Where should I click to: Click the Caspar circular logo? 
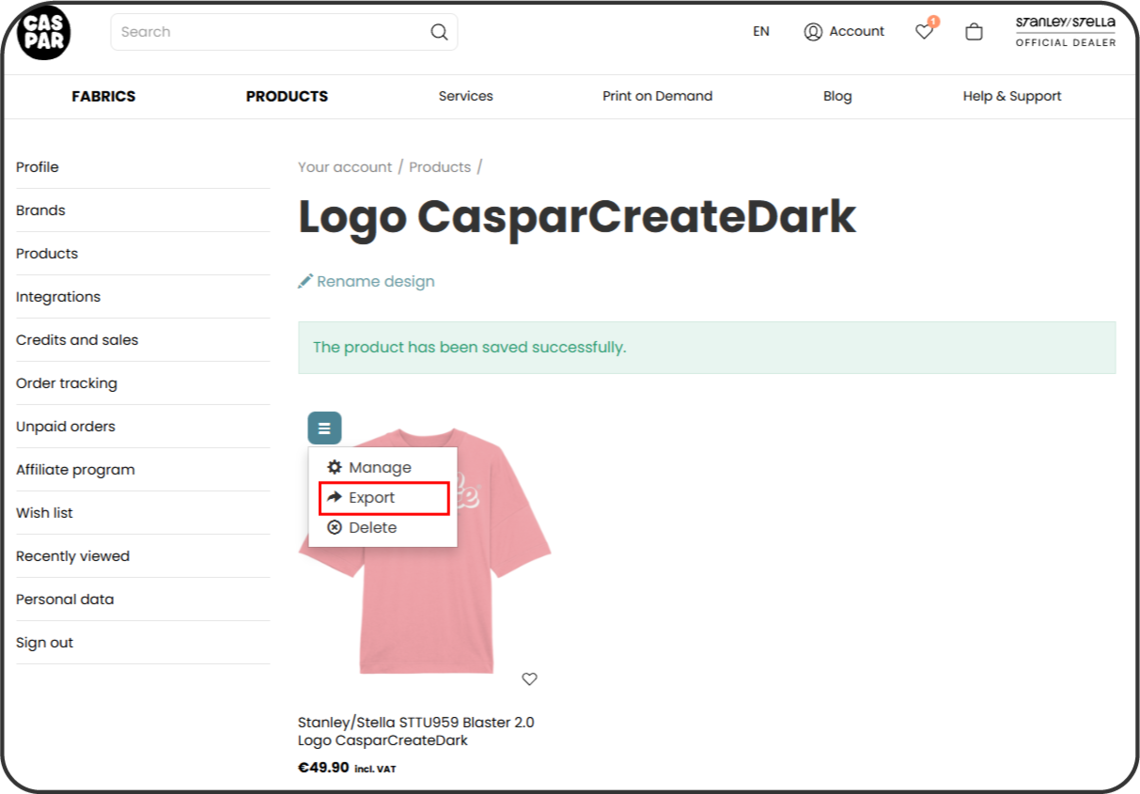point(42,33)
